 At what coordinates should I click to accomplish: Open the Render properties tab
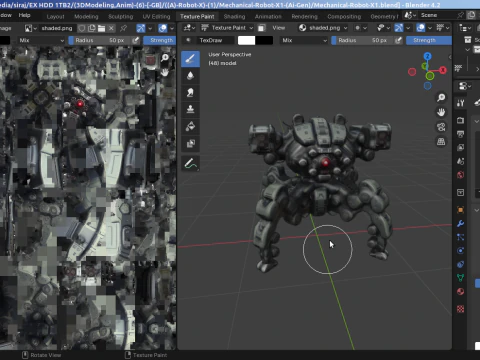(461, 120)
